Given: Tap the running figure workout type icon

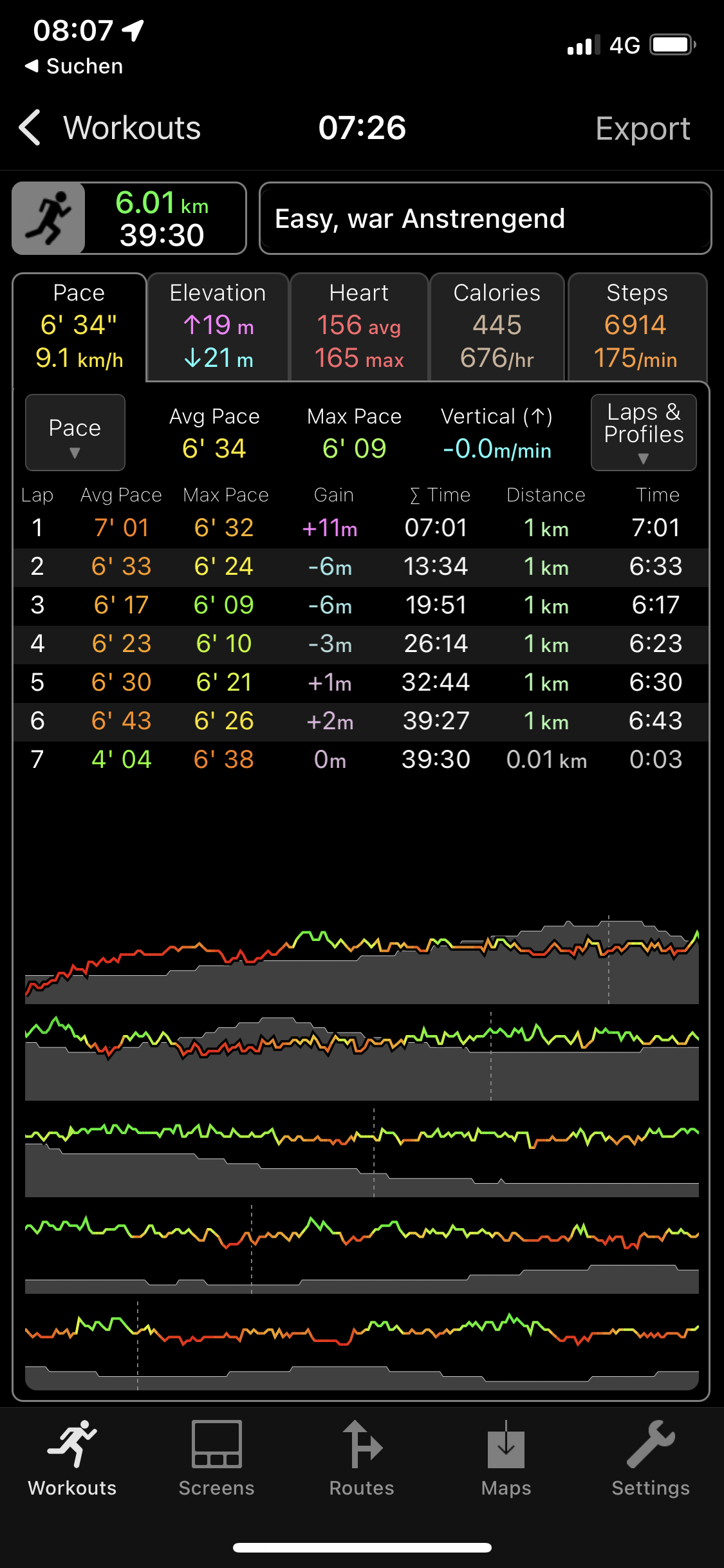Looking at the screenshot, I should click(50, 218).
